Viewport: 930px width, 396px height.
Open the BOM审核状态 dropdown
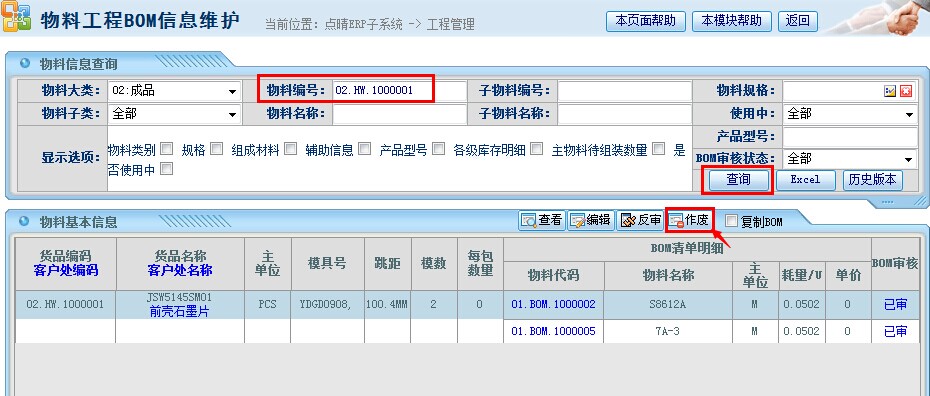point(849,159)
